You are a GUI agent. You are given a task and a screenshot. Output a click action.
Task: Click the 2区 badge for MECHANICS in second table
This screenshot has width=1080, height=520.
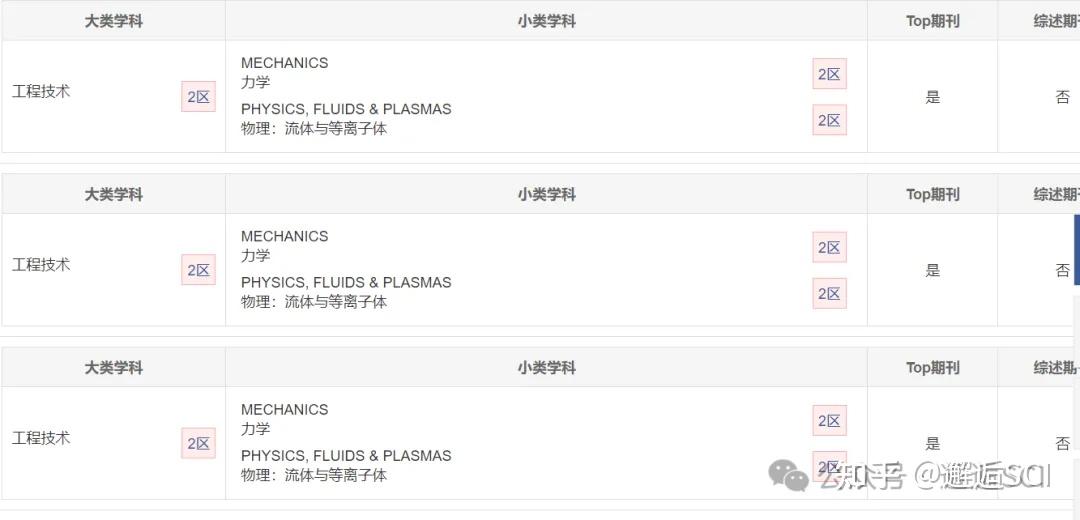(829, 247)
